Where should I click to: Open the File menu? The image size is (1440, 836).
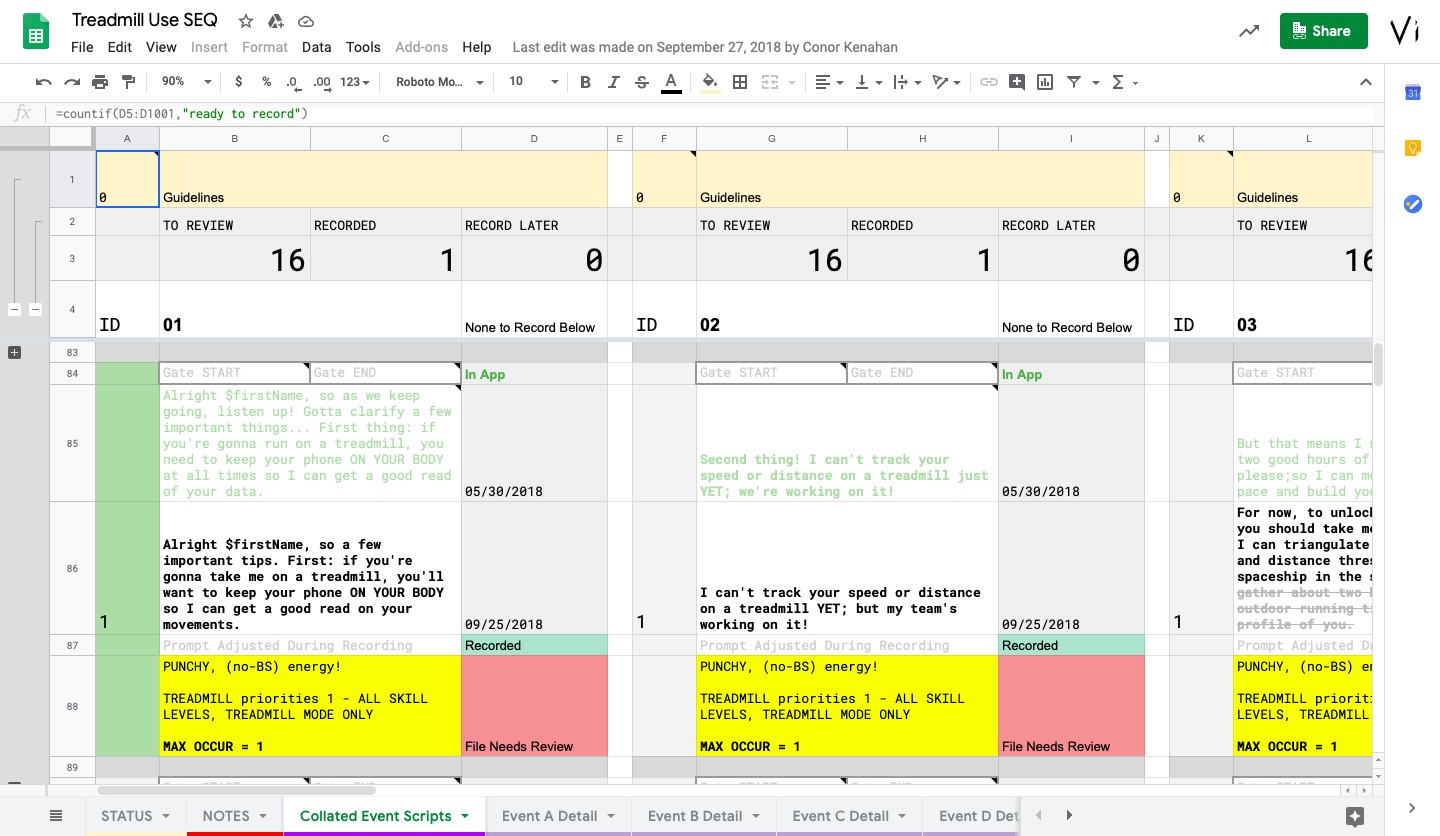pos(82,47)
